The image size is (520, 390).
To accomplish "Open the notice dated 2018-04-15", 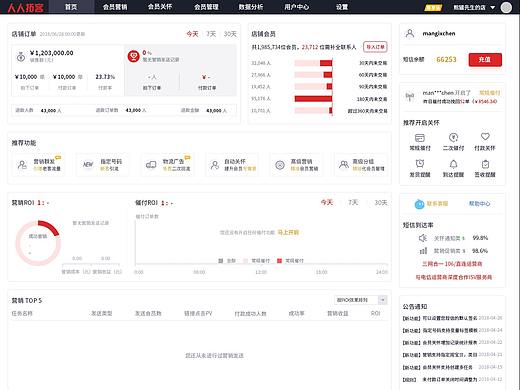I will coord(452,367).
